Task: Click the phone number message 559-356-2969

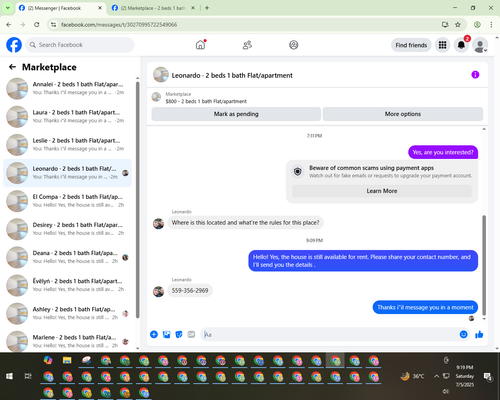Action: point(190,291)
